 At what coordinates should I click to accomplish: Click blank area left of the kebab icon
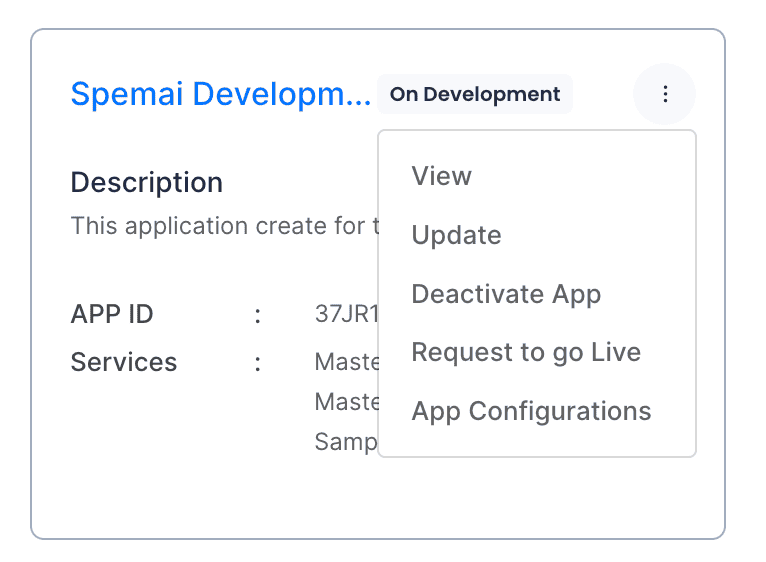603,95
